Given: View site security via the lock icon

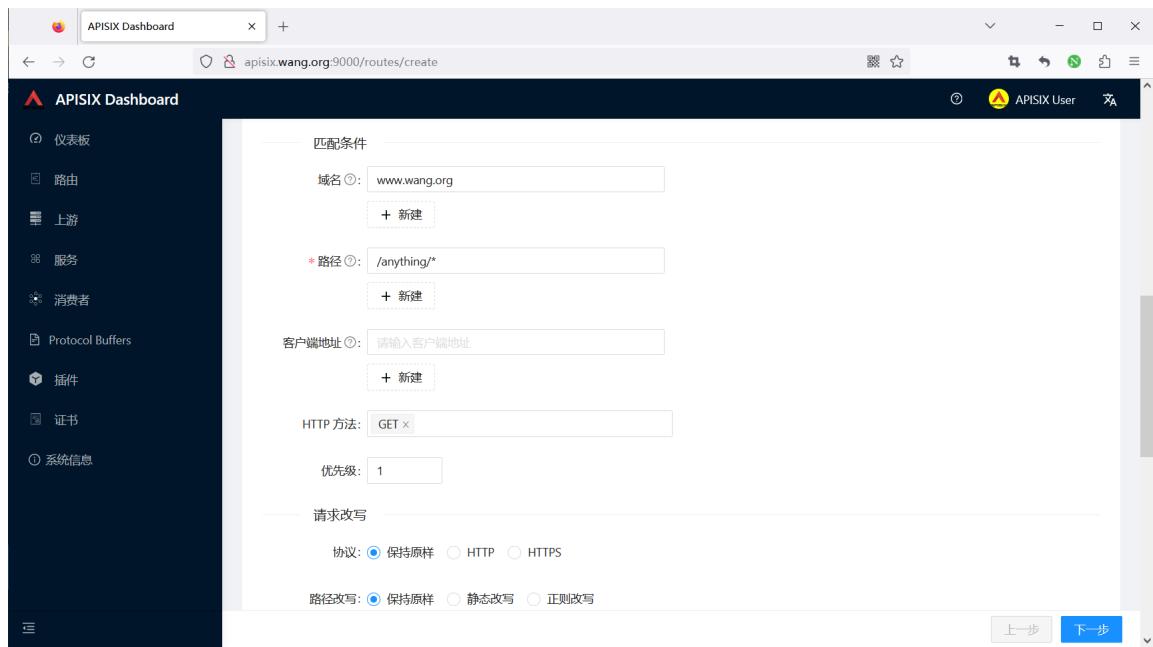Looking at the screenshot, I should 229,62.
